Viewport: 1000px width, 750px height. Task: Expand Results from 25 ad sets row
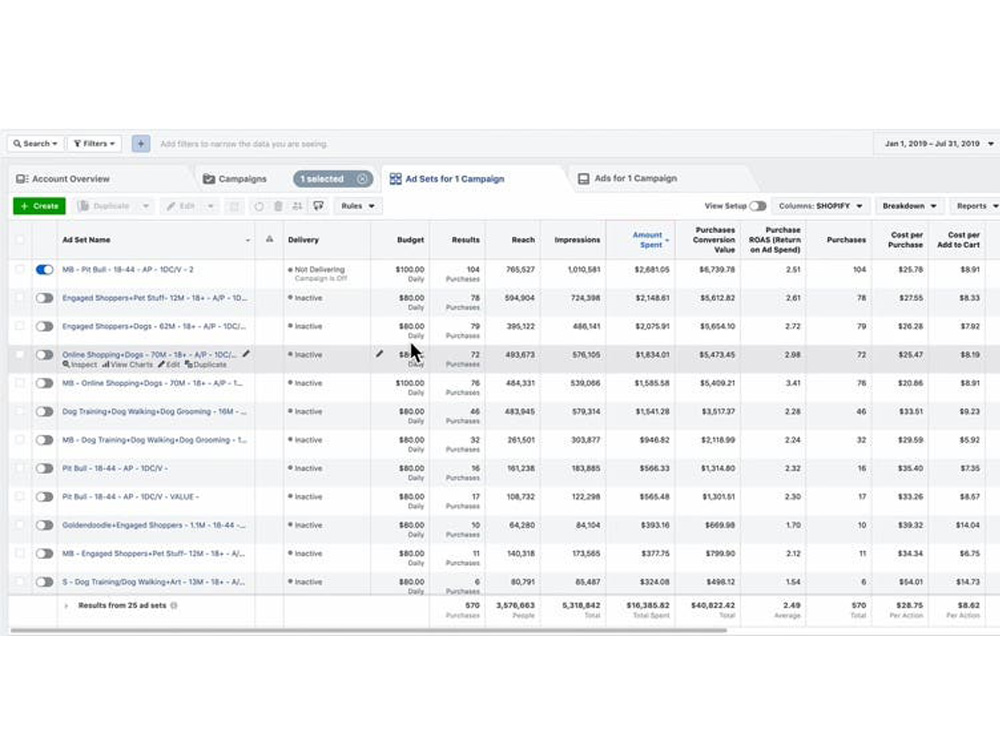pyautogui.click(x=66, y=606)
